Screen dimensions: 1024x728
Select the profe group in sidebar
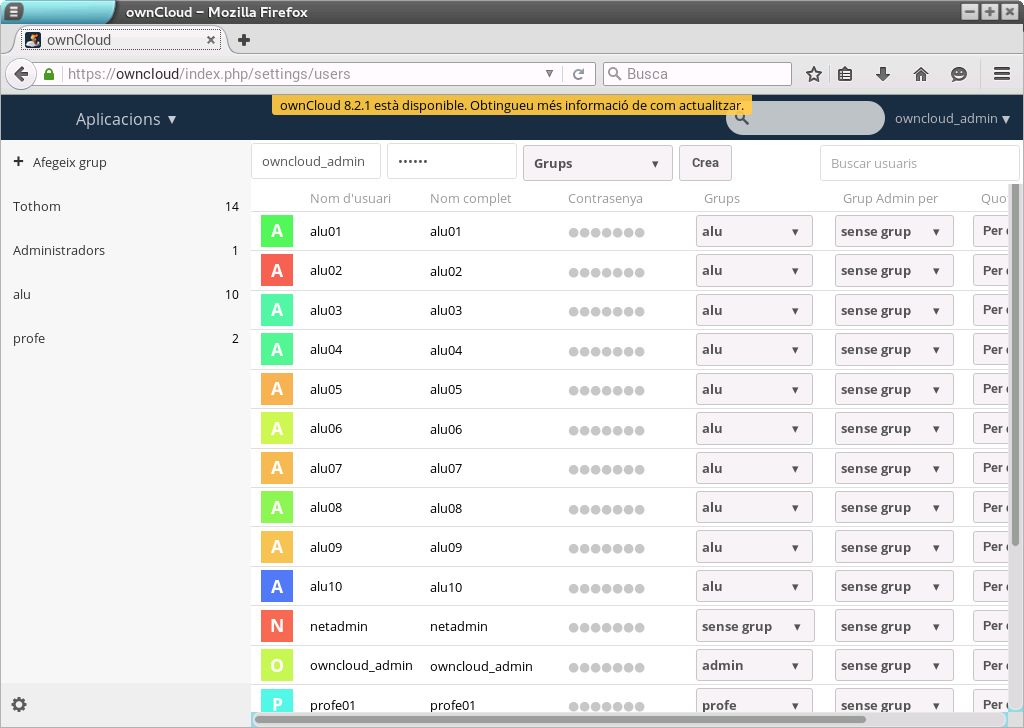29,338
